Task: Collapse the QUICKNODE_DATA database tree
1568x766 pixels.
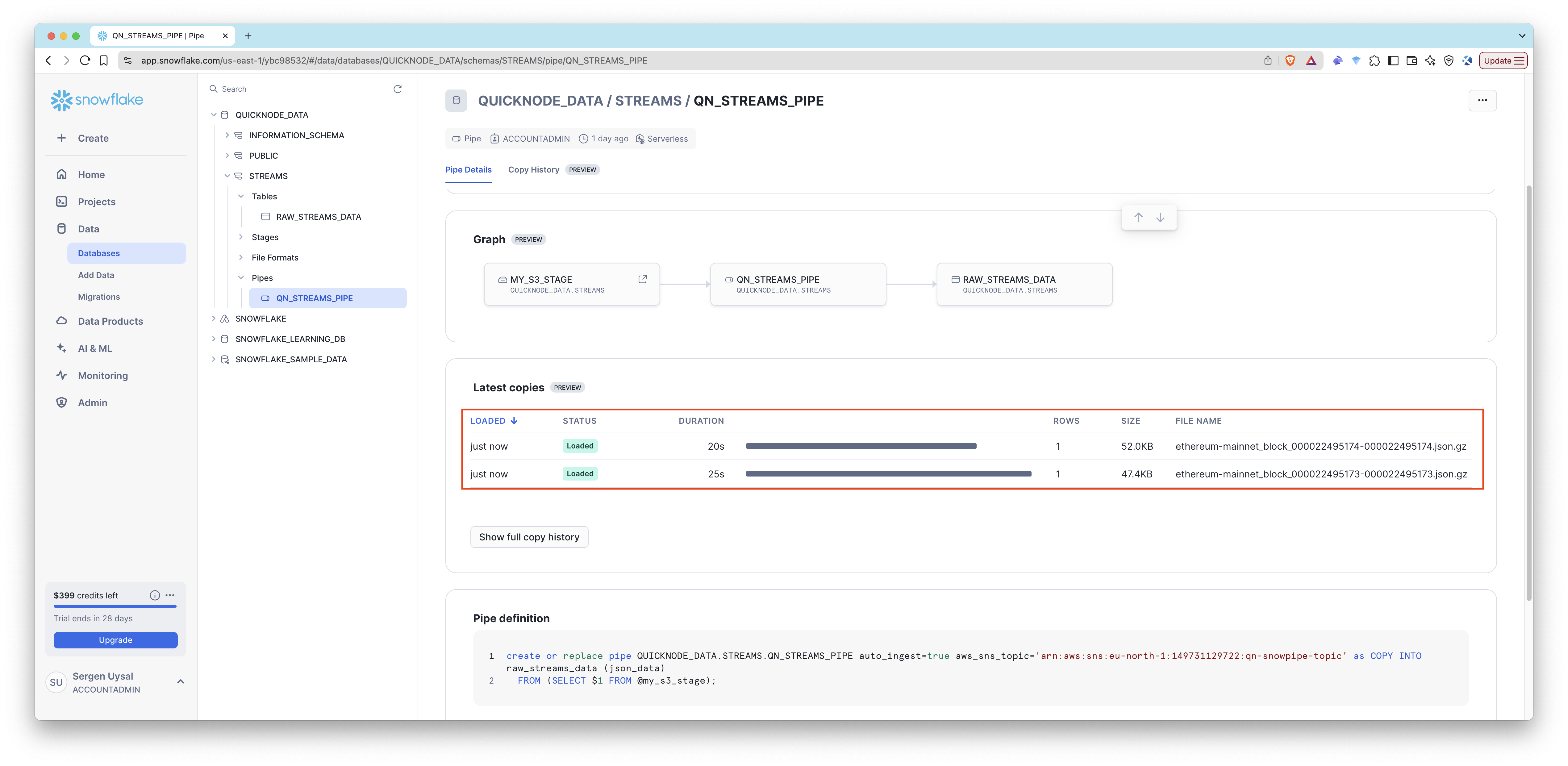Action: tap(214, 115)
